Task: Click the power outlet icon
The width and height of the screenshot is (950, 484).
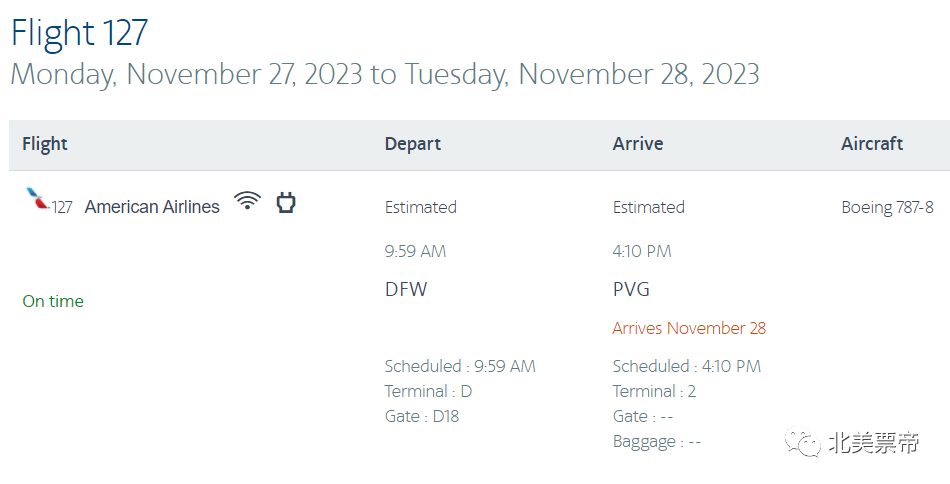Action: [x=286, y=203]
